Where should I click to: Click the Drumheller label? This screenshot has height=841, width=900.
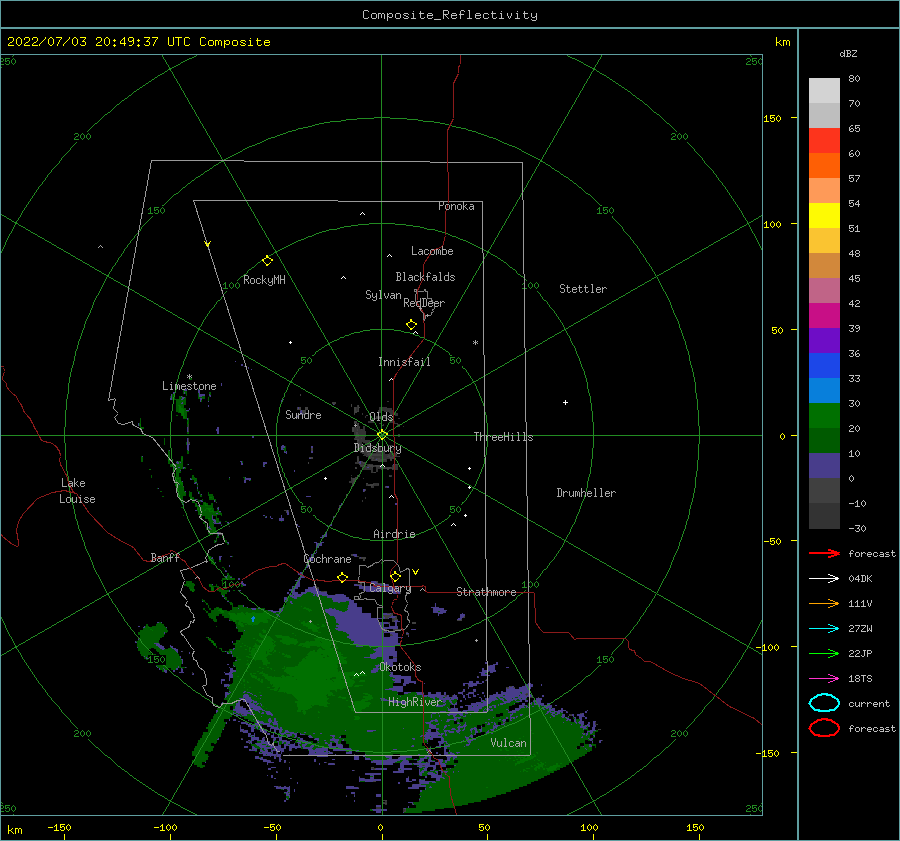(x=586, y=493)
